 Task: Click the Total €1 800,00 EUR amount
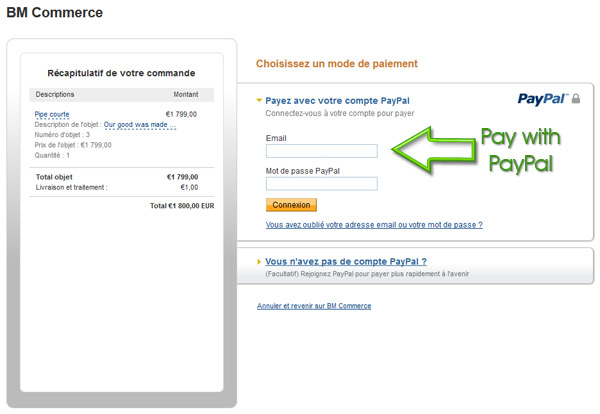182,206
